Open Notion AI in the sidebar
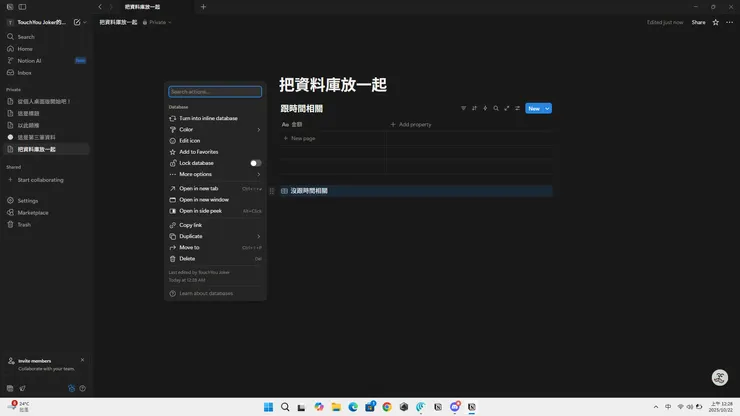740x416 pixels. 45,61
